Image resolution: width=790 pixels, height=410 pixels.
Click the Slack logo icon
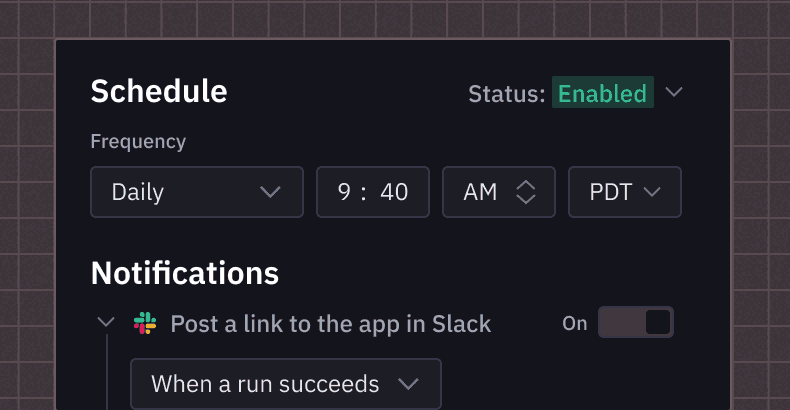click(145, 323)
